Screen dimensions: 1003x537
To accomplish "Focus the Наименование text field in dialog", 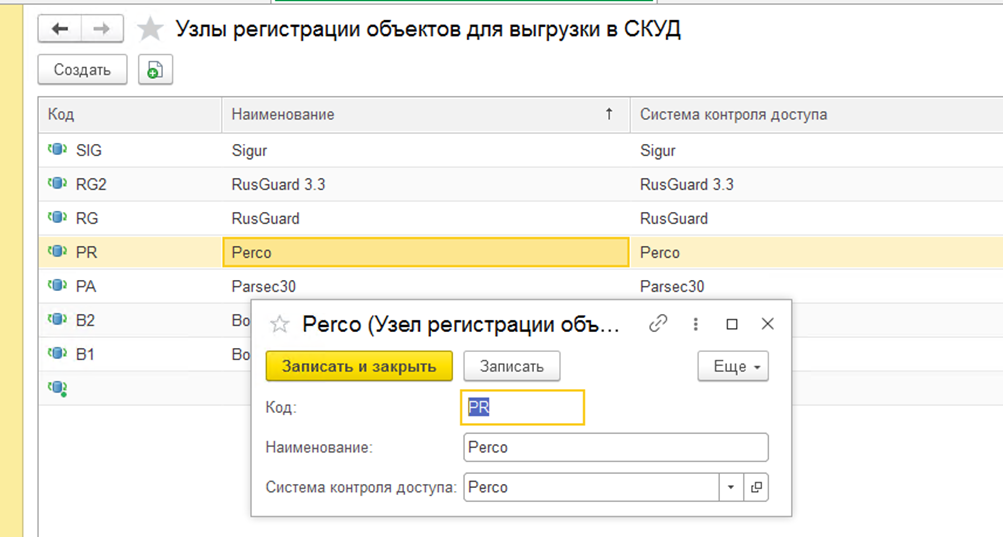I will pos(615,448).
